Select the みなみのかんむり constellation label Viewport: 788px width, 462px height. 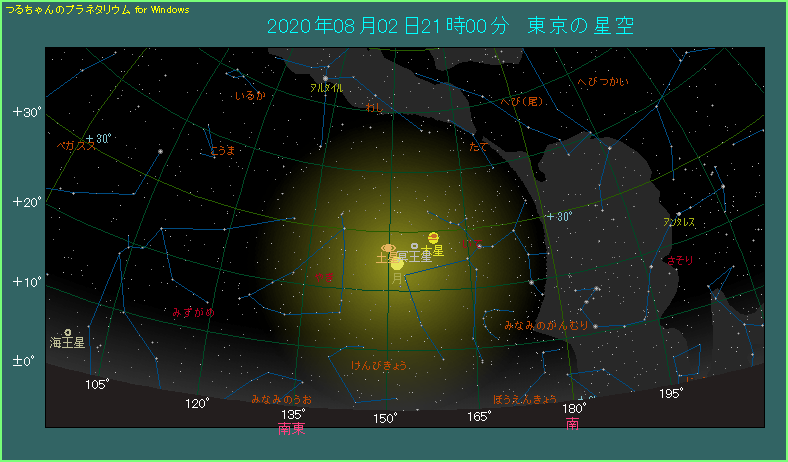[x=546, y=326]
